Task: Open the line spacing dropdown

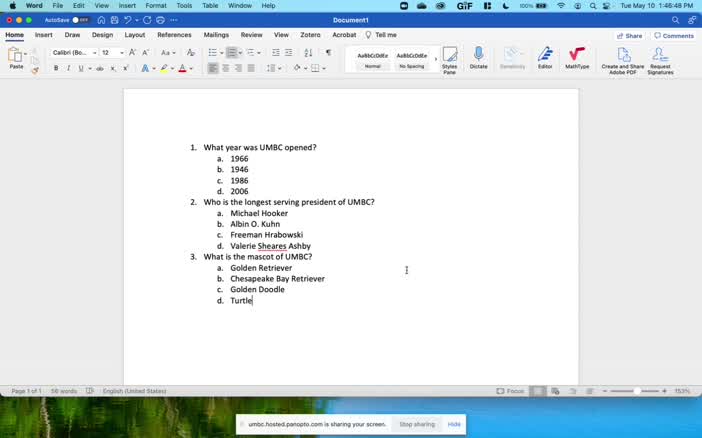Action: click(x=274, y=69)
